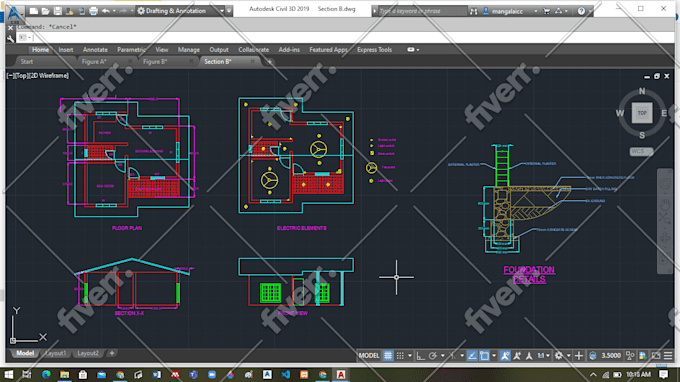Open the Insert ribbon tab
Image resolution: width=680 pixels, height=382 pixels.
coord(66,50)
